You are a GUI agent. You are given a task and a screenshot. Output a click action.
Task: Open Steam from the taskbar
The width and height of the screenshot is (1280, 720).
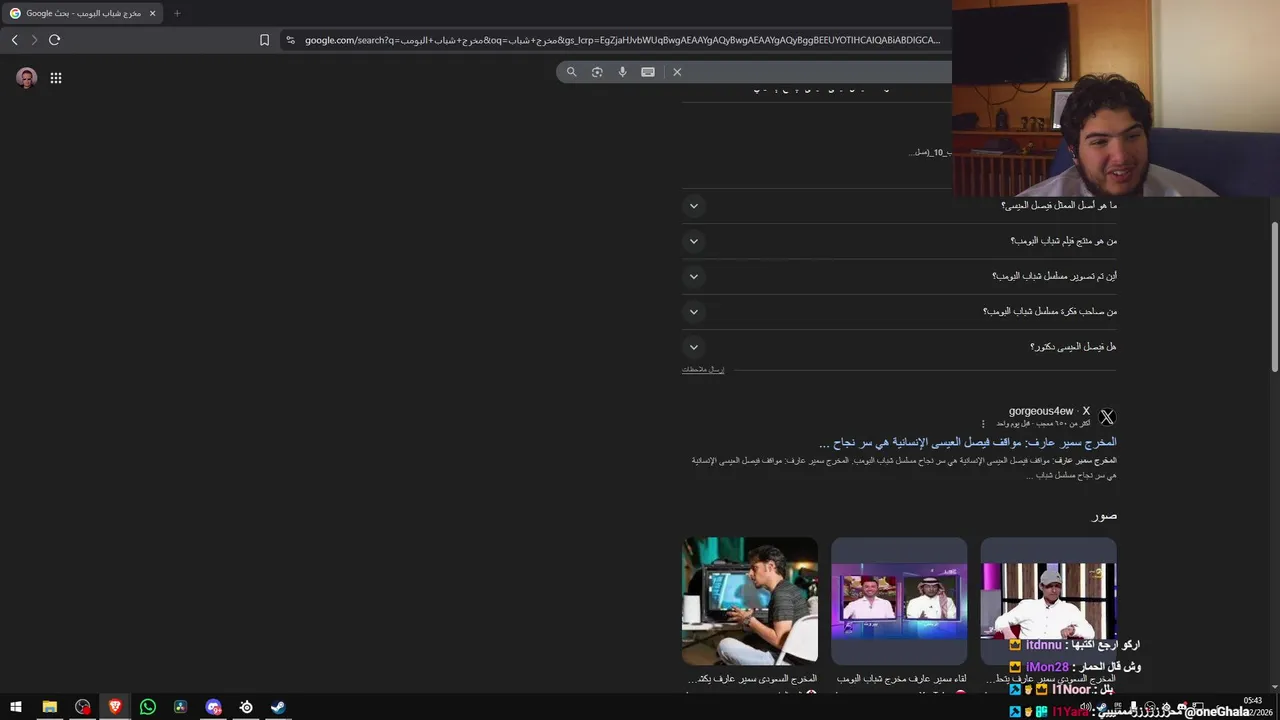pos(278,707)
